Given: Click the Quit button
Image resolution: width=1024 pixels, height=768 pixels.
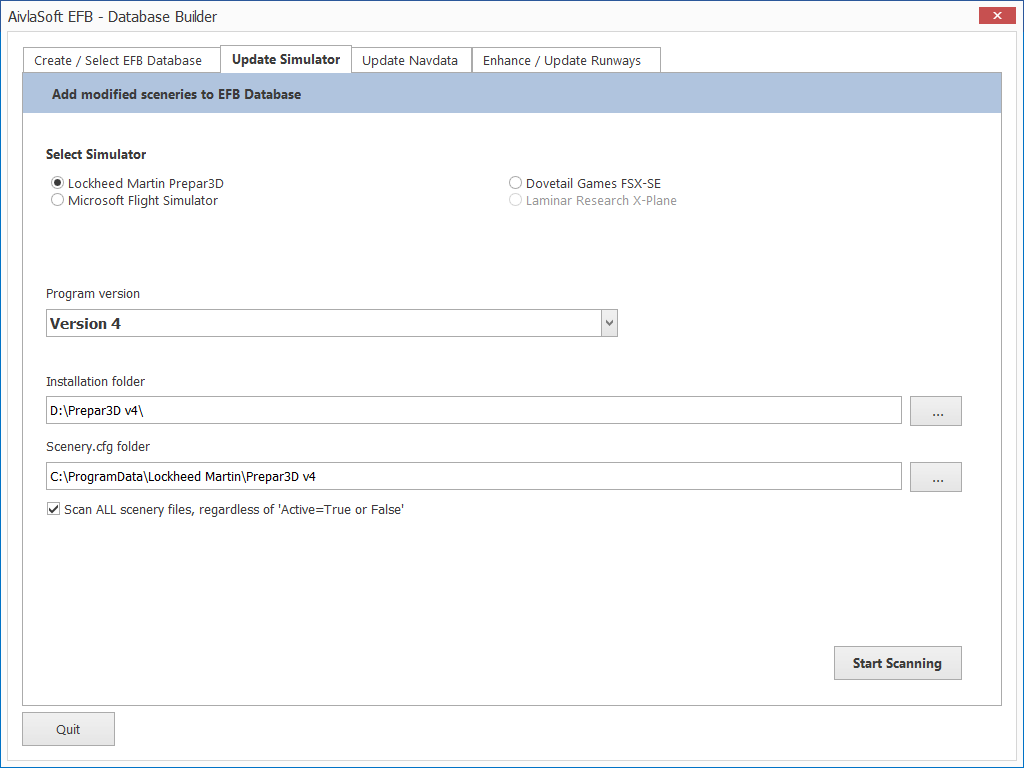Looking at the screenshot, I should (x=69, y=729).
